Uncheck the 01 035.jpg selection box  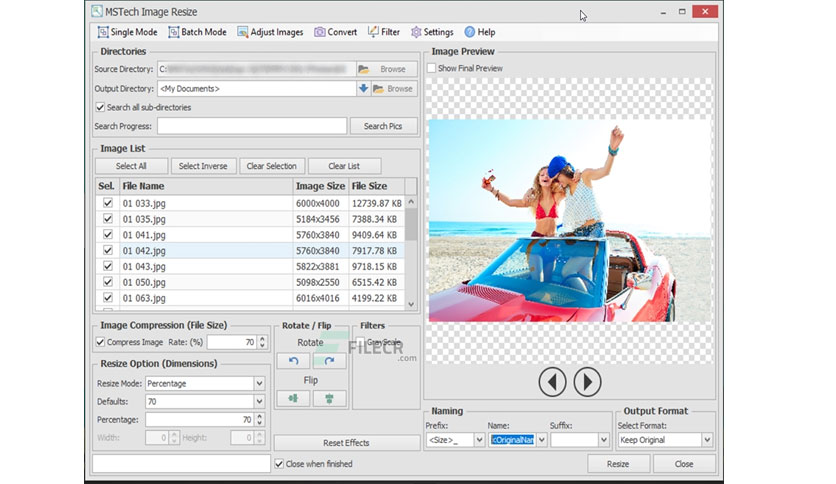108,219
